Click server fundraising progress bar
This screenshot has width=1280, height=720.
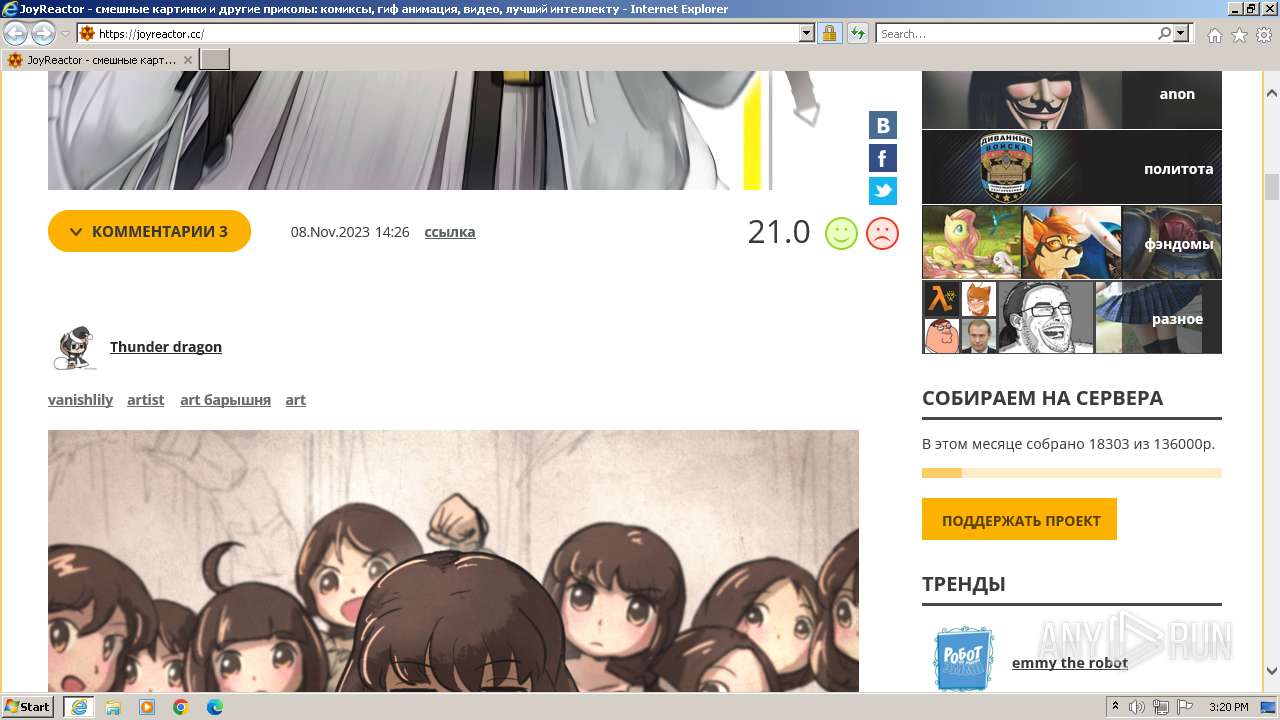pos(1072,473)
